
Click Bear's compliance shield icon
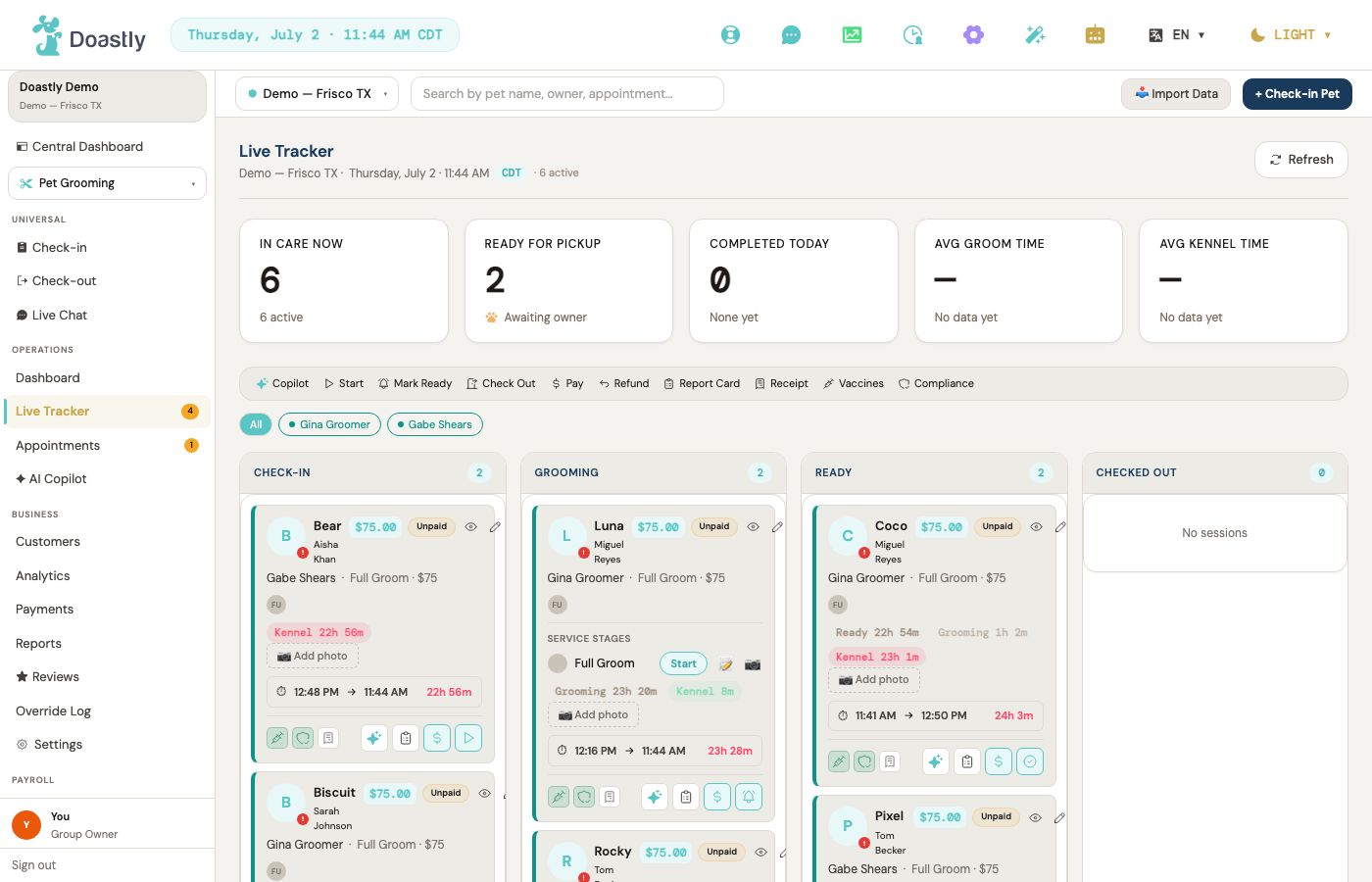pyautogui.click(x=303, y=738)
